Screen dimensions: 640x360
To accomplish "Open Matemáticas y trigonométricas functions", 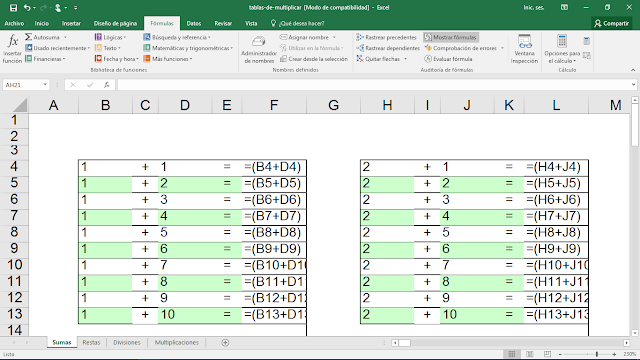I will pos(188,48).
